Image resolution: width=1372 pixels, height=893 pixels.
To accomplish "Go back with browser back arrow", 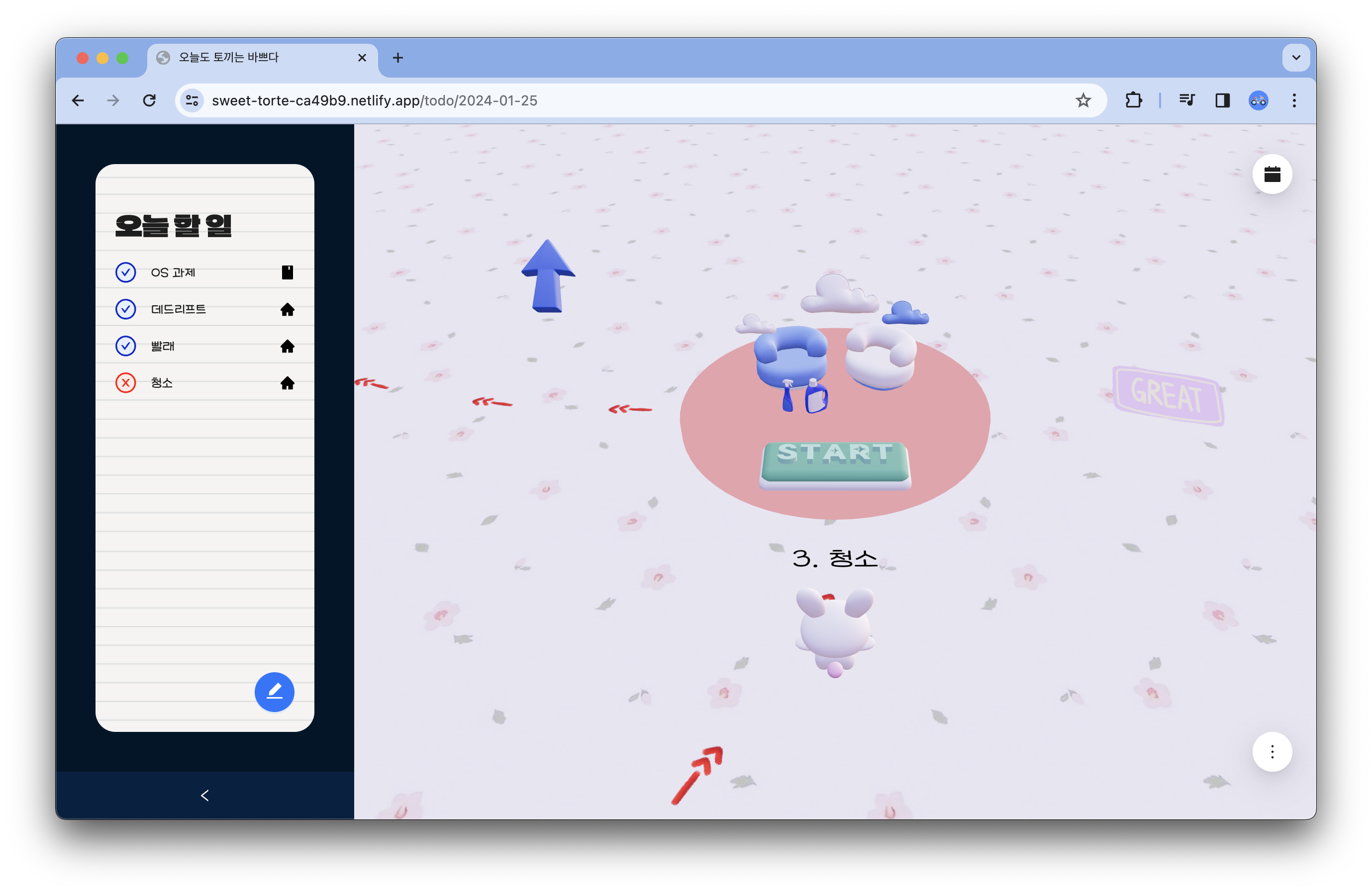I will (78, 100).
